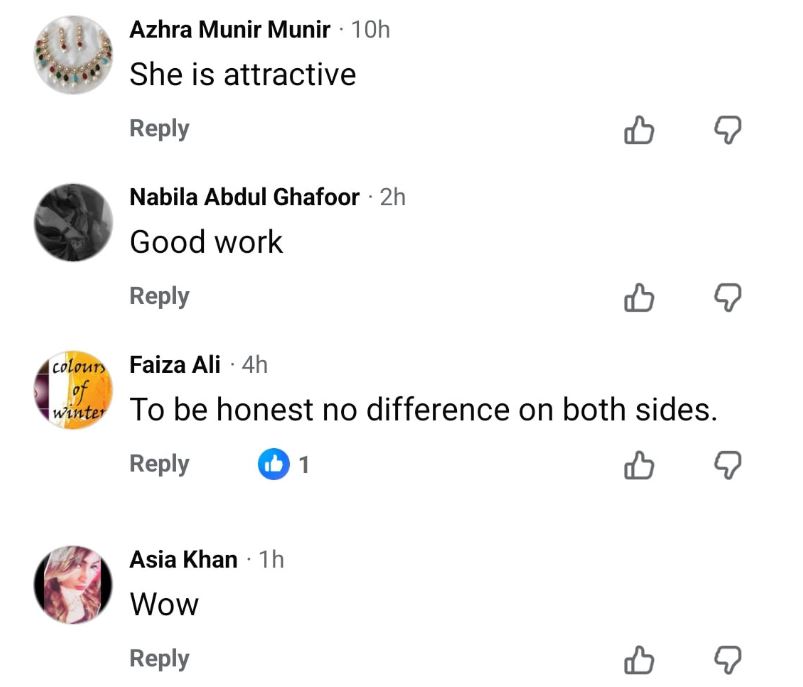803x687 pixels.
Task: Open Nabila Abdul Ghafoor's profile name
Action: [244, 198]
